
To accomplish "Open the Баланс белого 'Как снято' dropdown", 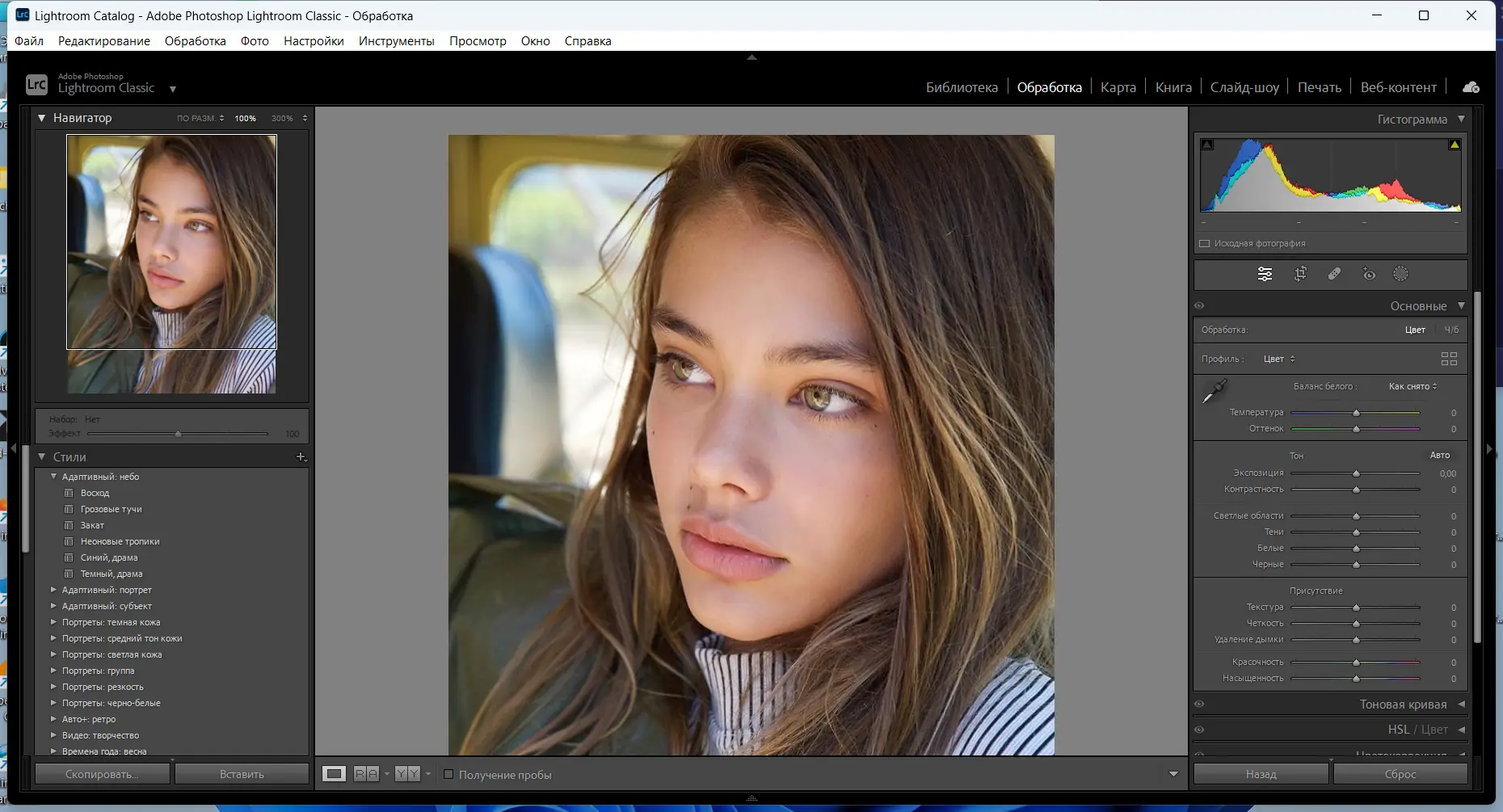I will coord(1412,386).
